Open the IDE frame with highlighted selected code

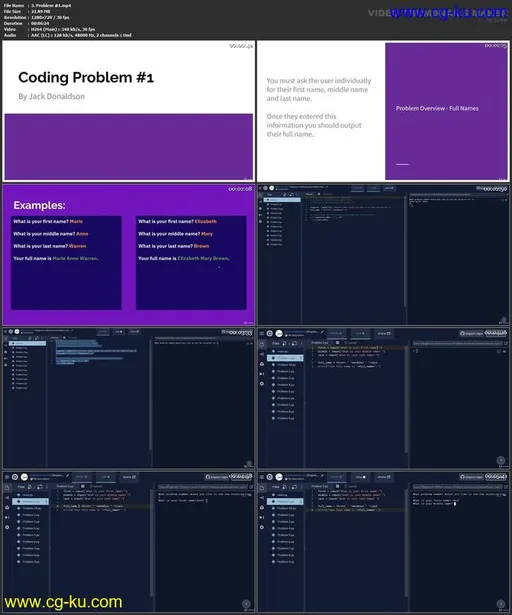pyautogui.click(x=128, y=398)
